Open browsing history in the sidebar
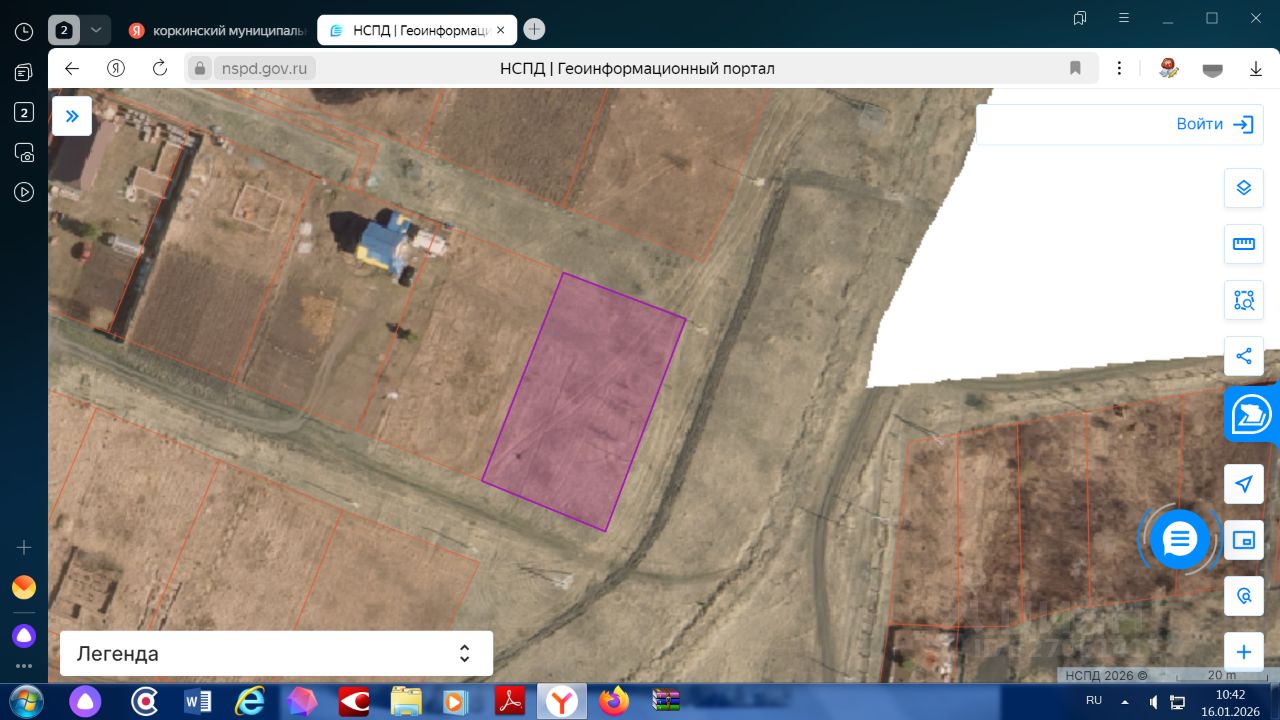Viewport: 1280px width, 720px height. pos(24,32)
